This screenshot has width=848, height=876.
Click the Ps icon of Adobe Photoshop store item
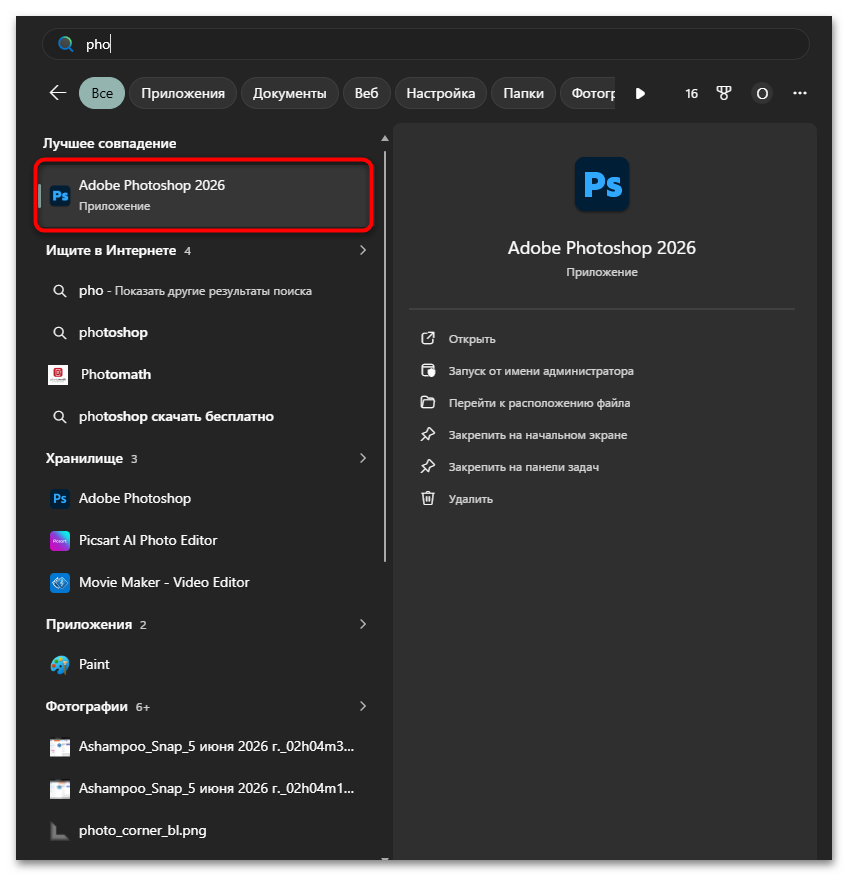[x=60, y=498]
